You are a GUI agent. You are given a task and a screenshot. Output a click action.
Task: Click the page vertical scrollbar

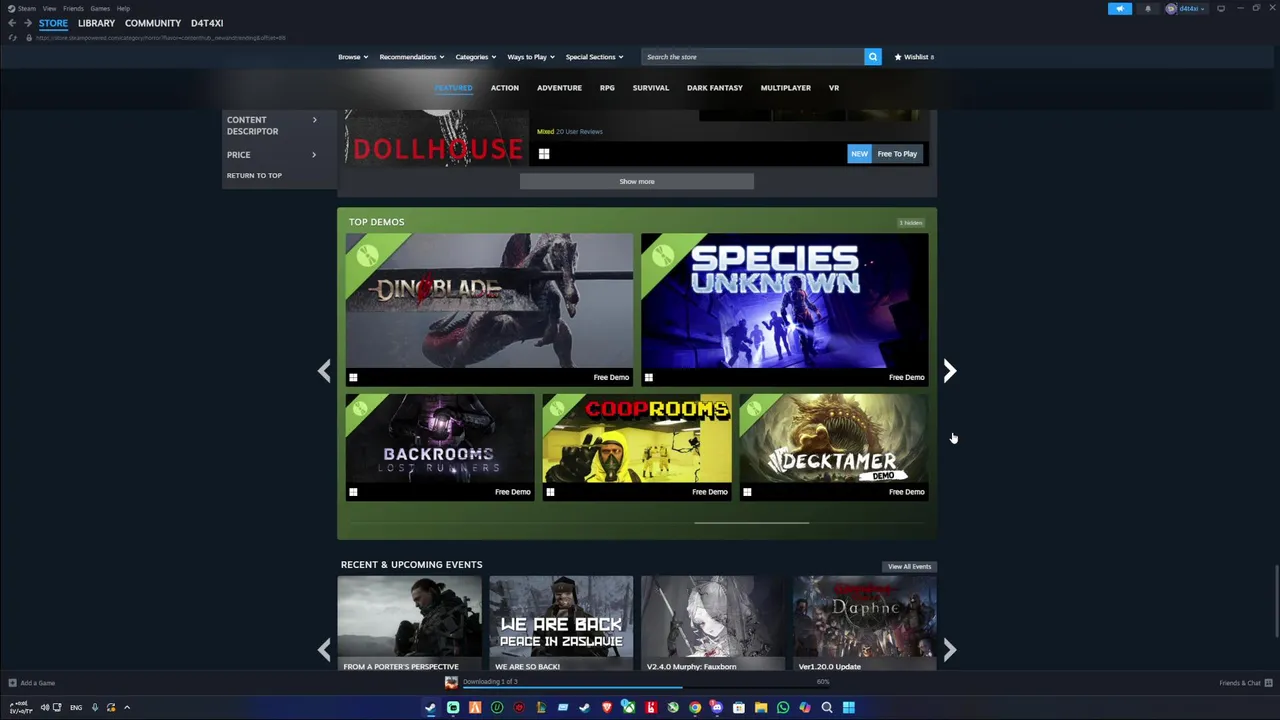tap(1276, 600)
